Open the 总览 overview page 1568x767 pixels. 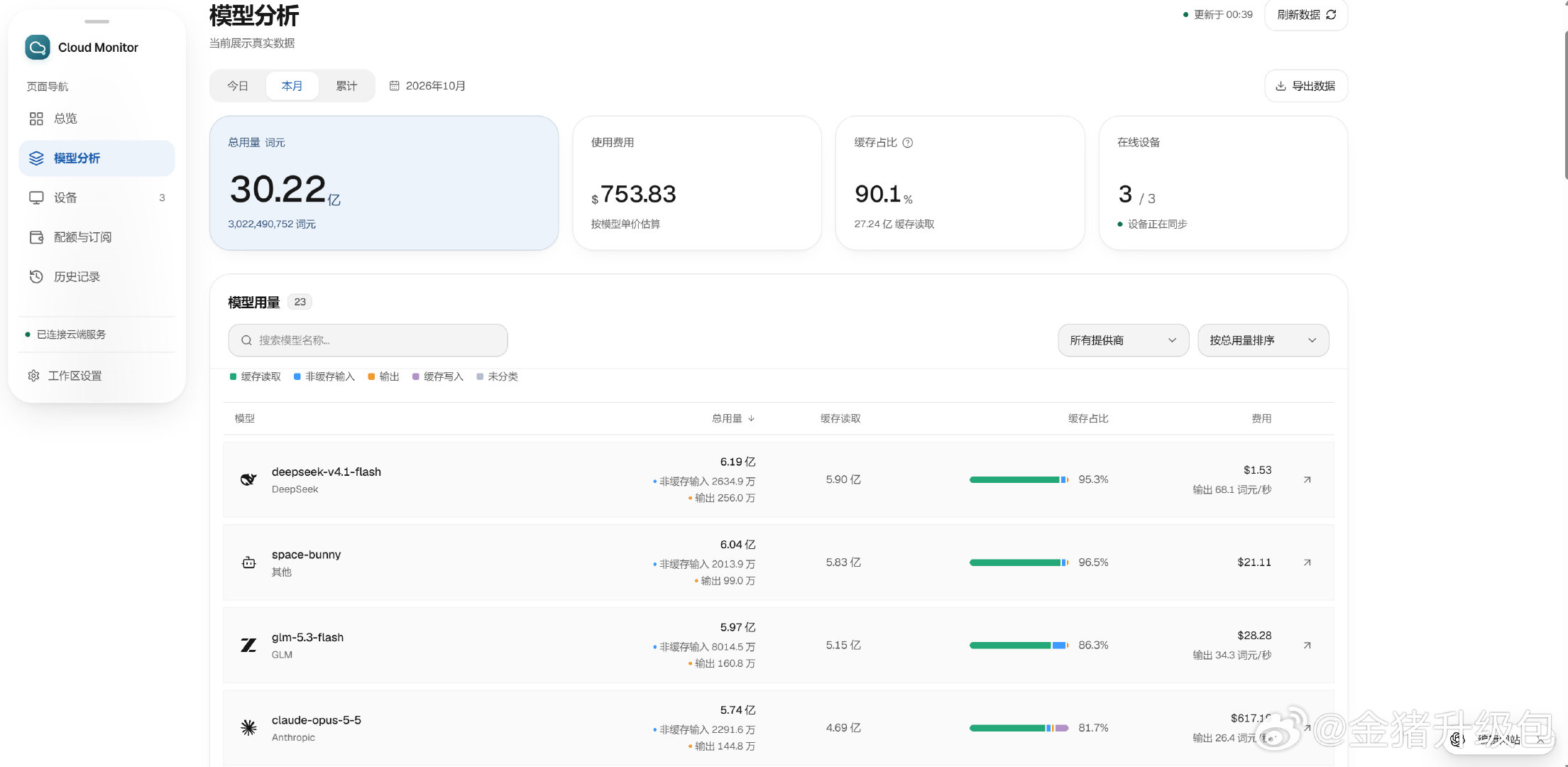(x=97, y=119)
